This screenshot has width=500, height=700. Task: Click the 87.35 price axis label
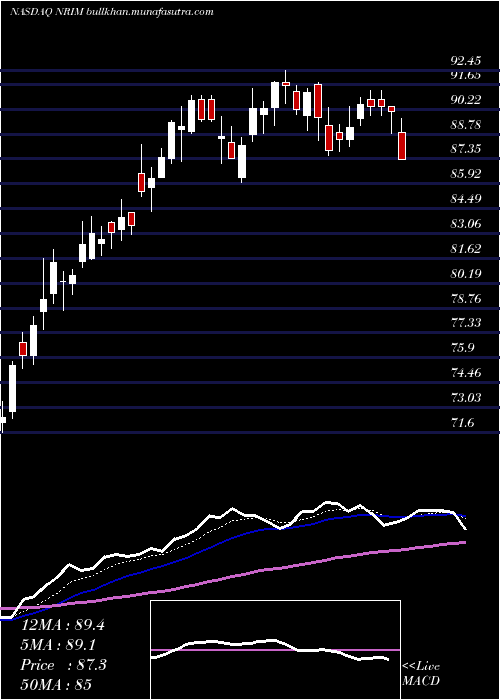click(x=466, y=149)
